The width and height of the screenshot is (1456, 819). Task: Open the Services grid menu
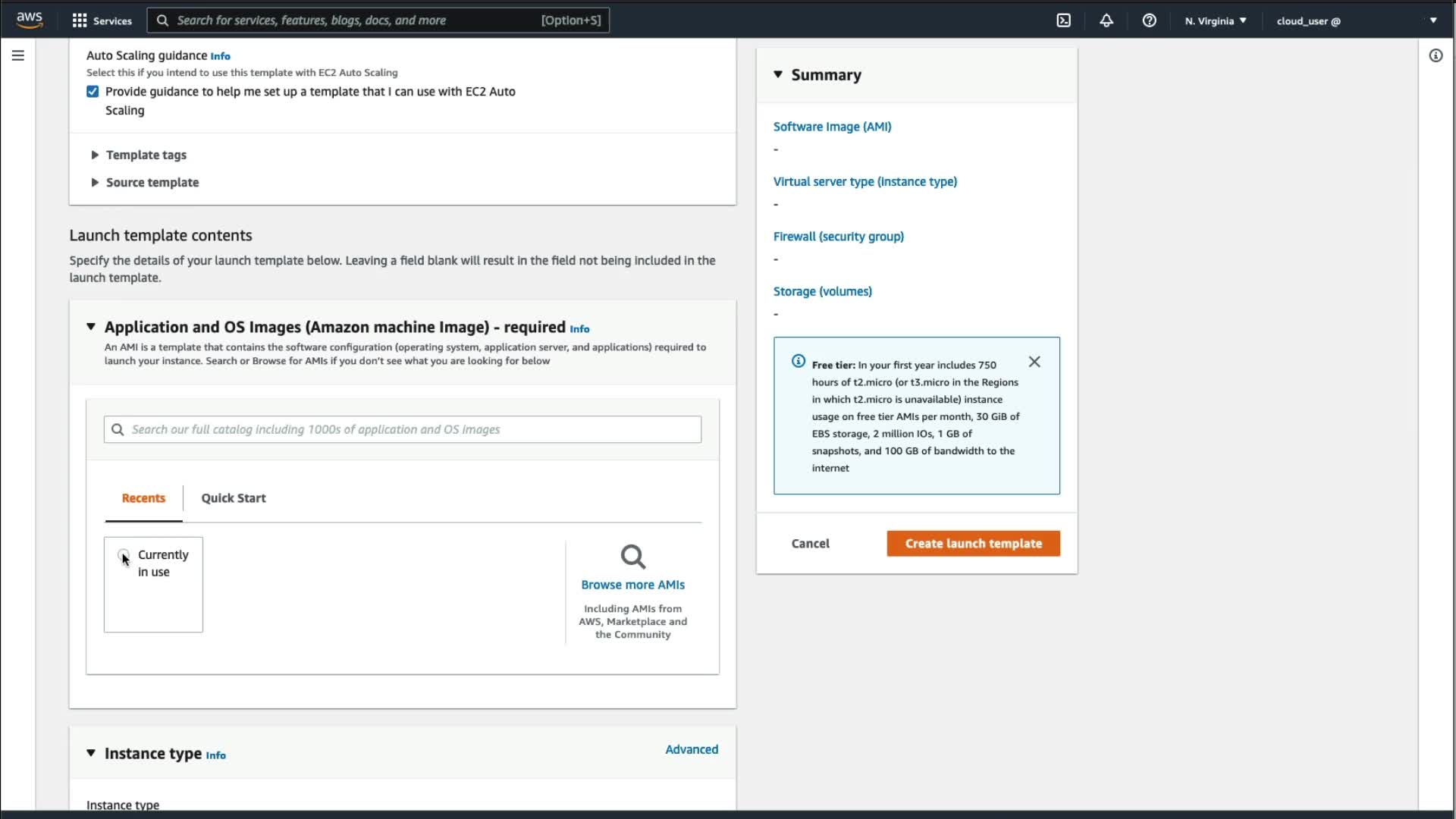coord(79,20)
